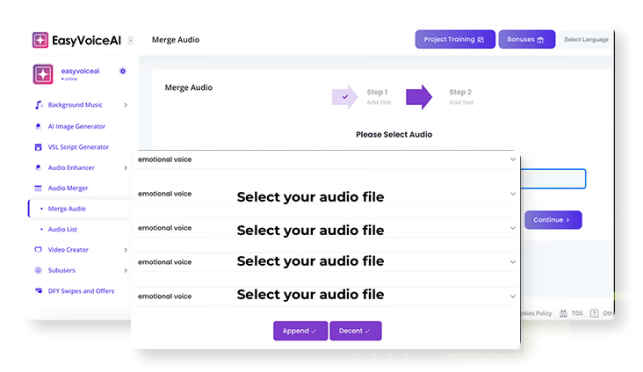Click the AI Image Generator icon
Viewport: 643px width, 372px height.
[x=38, y=126]
